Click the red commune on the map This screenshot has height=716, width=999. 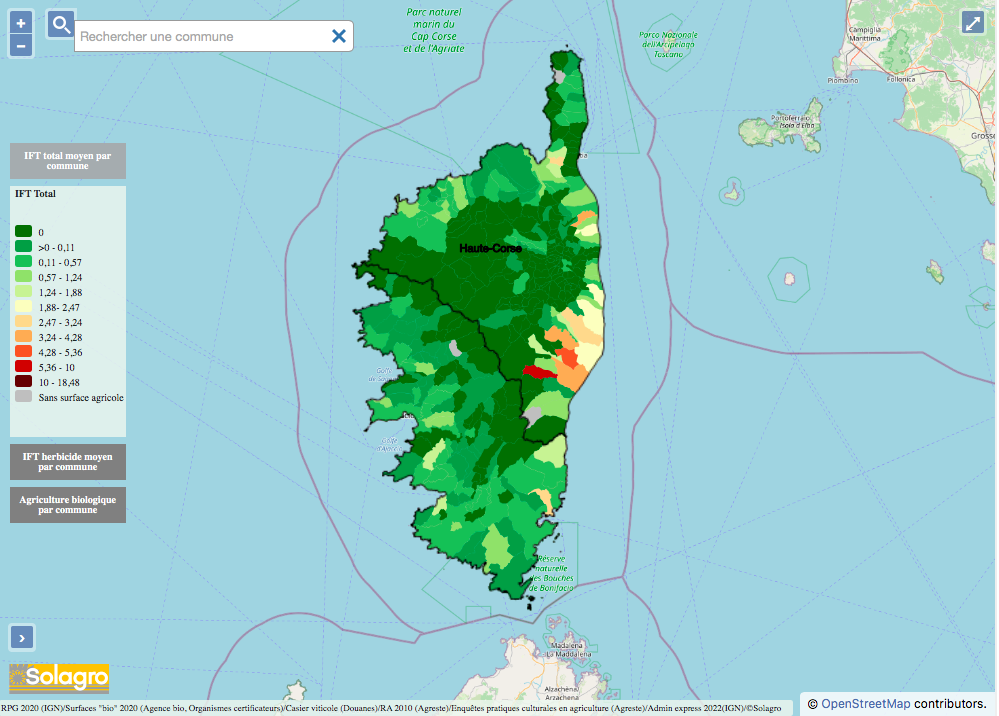(539, 371)
